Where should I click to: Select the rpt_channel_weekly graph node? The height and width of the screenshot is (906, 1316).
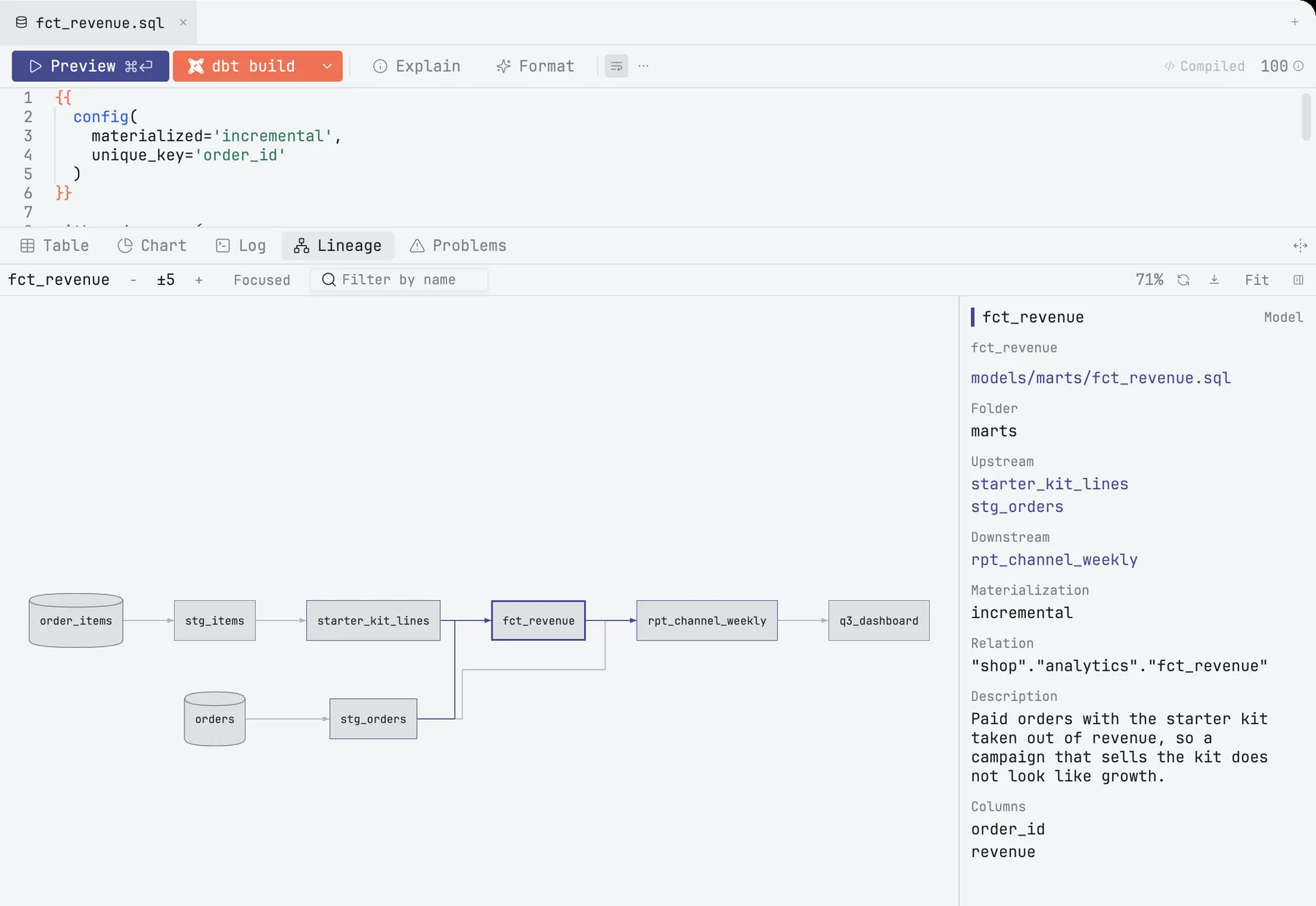click(707, 620)
